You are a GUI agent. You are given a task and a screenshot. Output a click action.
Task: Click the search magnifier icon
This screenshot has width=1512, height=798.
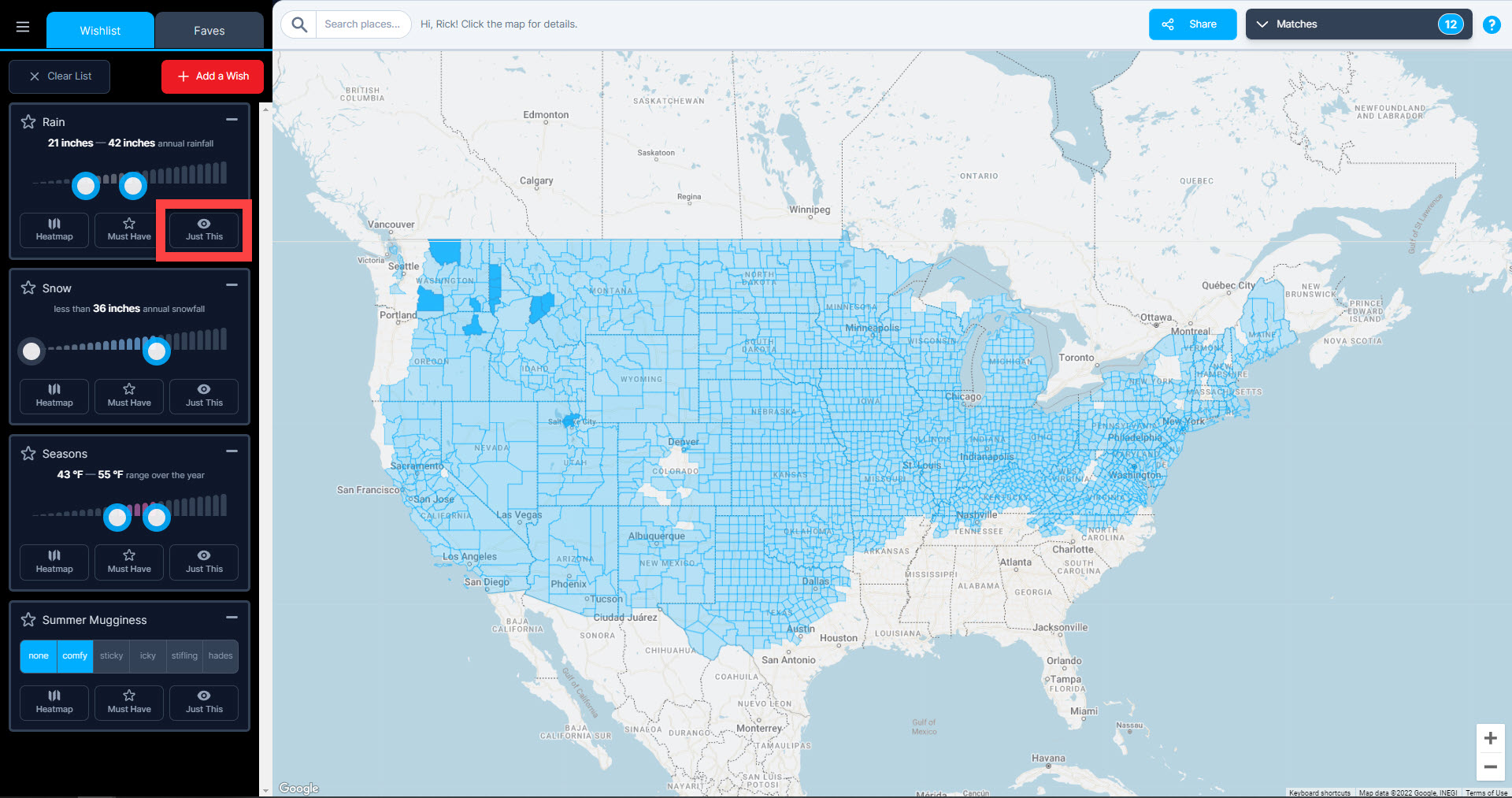pos(299,24)
